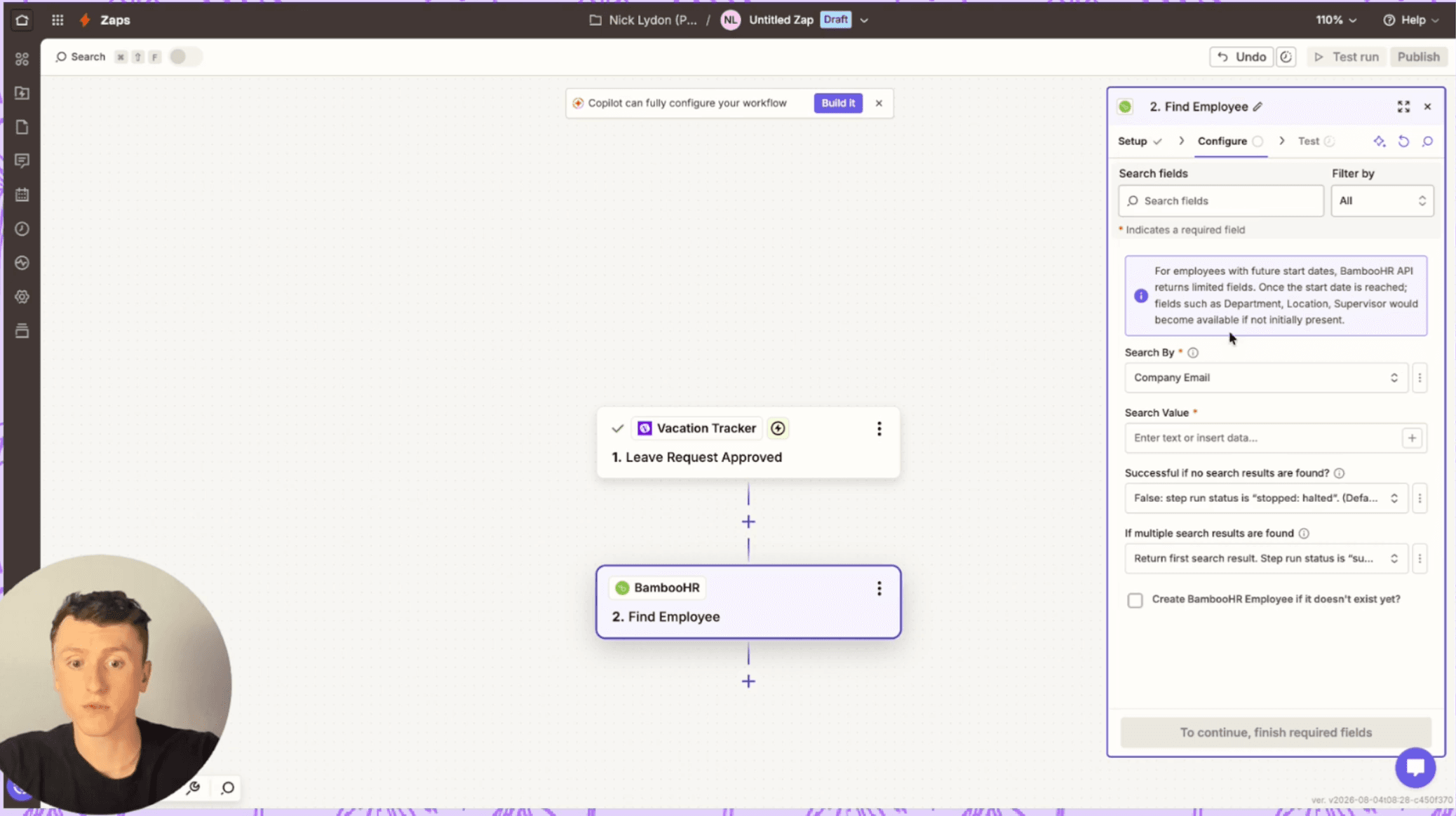Open options menu beside multiple-results dropdown
This screenshot has width=1456, height=816.
point(1420,559)
